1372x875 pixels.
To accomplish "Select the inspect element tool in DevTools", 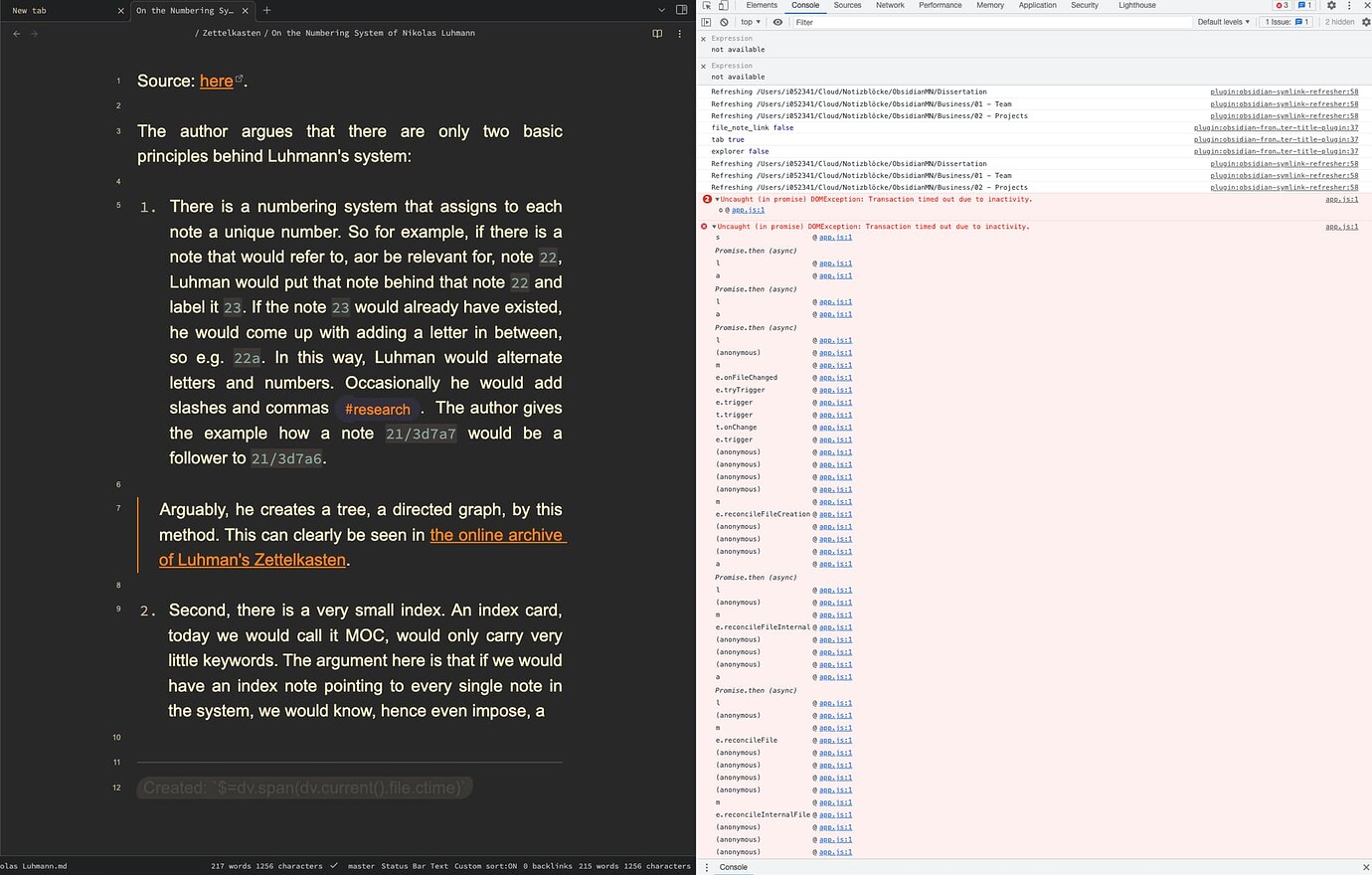I will (x=708, y=5).
